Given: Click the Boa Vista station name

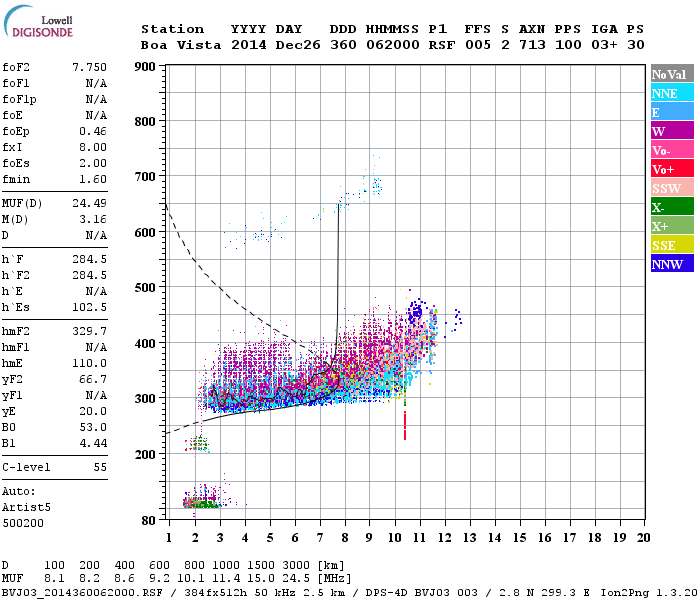Looking at the screenshot, I should [x=181, y=45].
